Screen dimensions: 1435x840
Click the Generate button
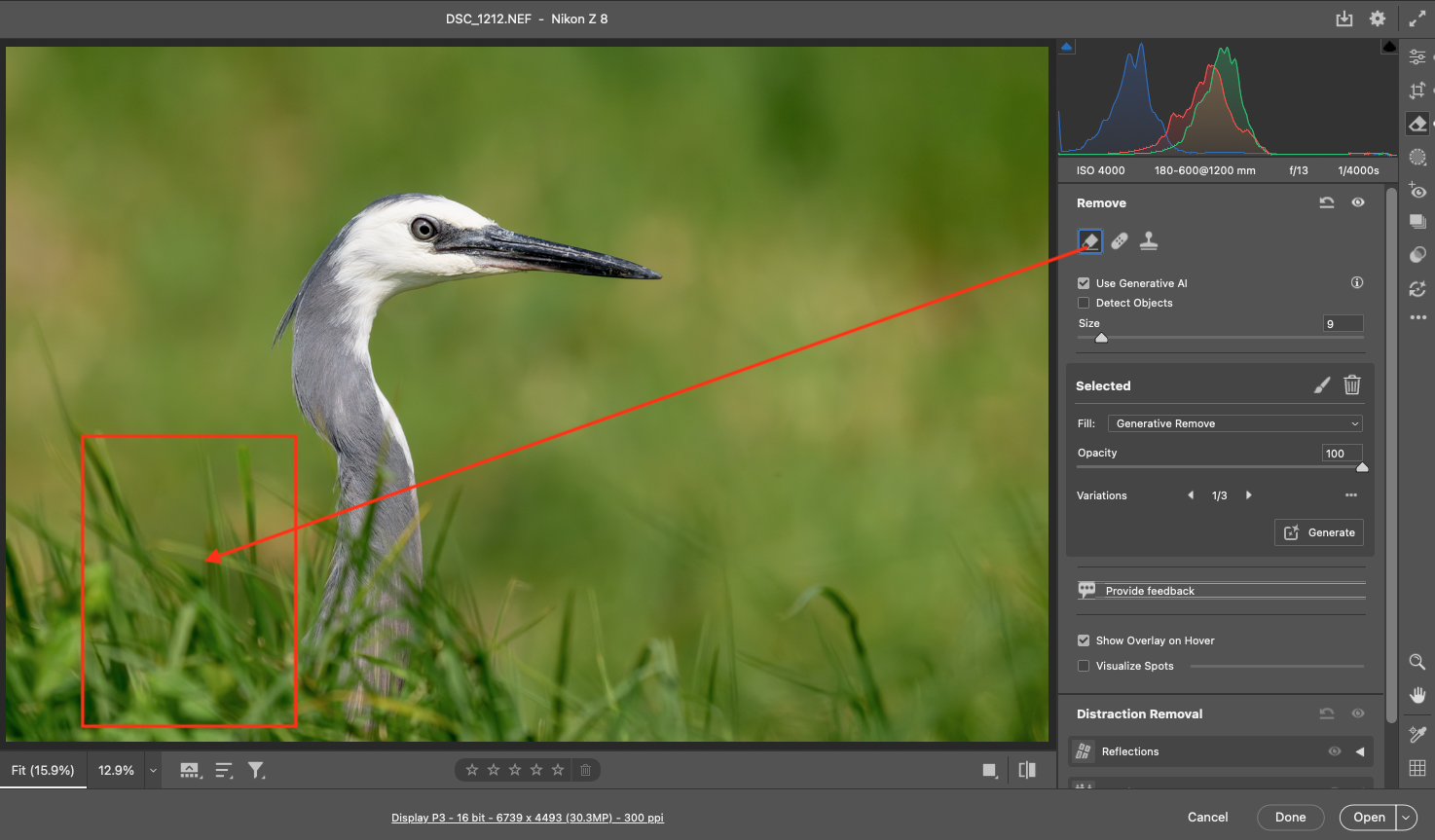click(1319, 532)
